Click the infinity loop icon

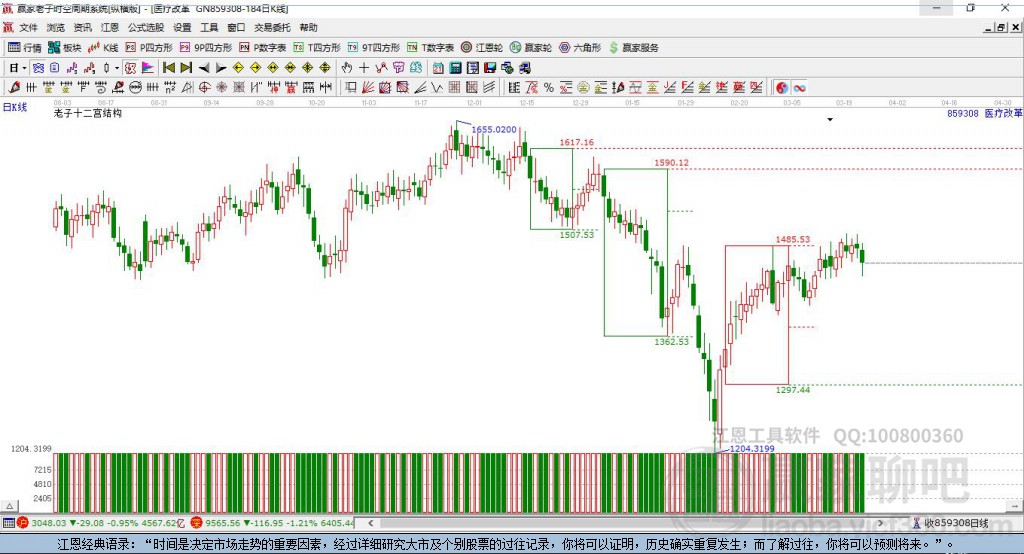click(799, 88)
